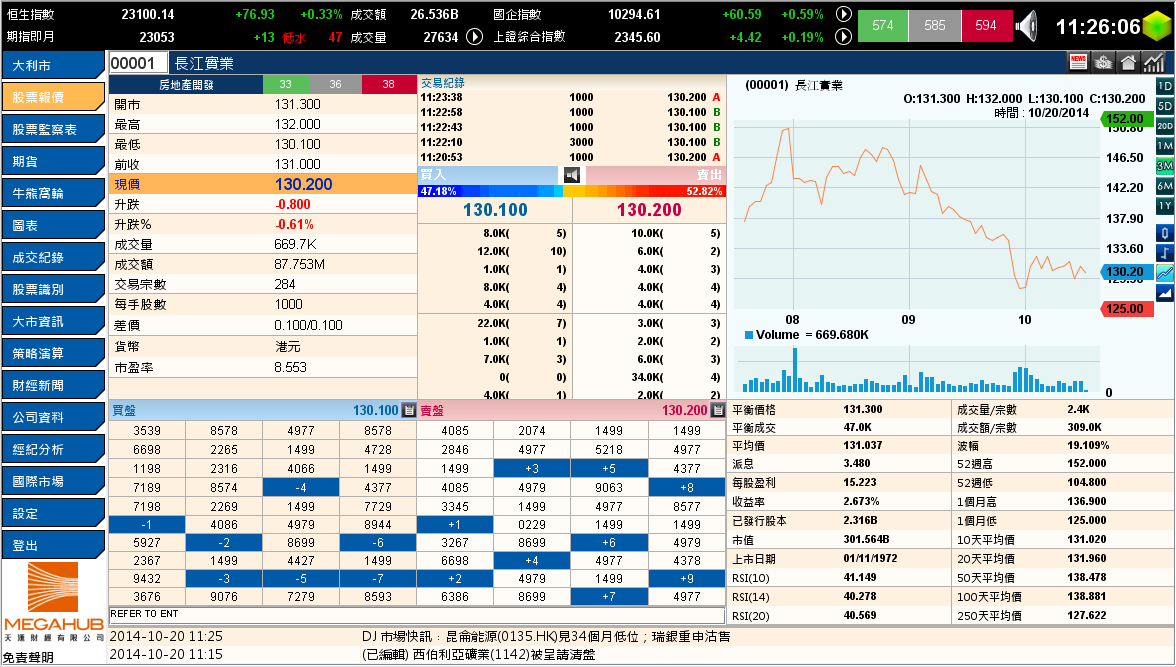
Task: Select the line chart type icon
Action: click(x=1165, y=273)
